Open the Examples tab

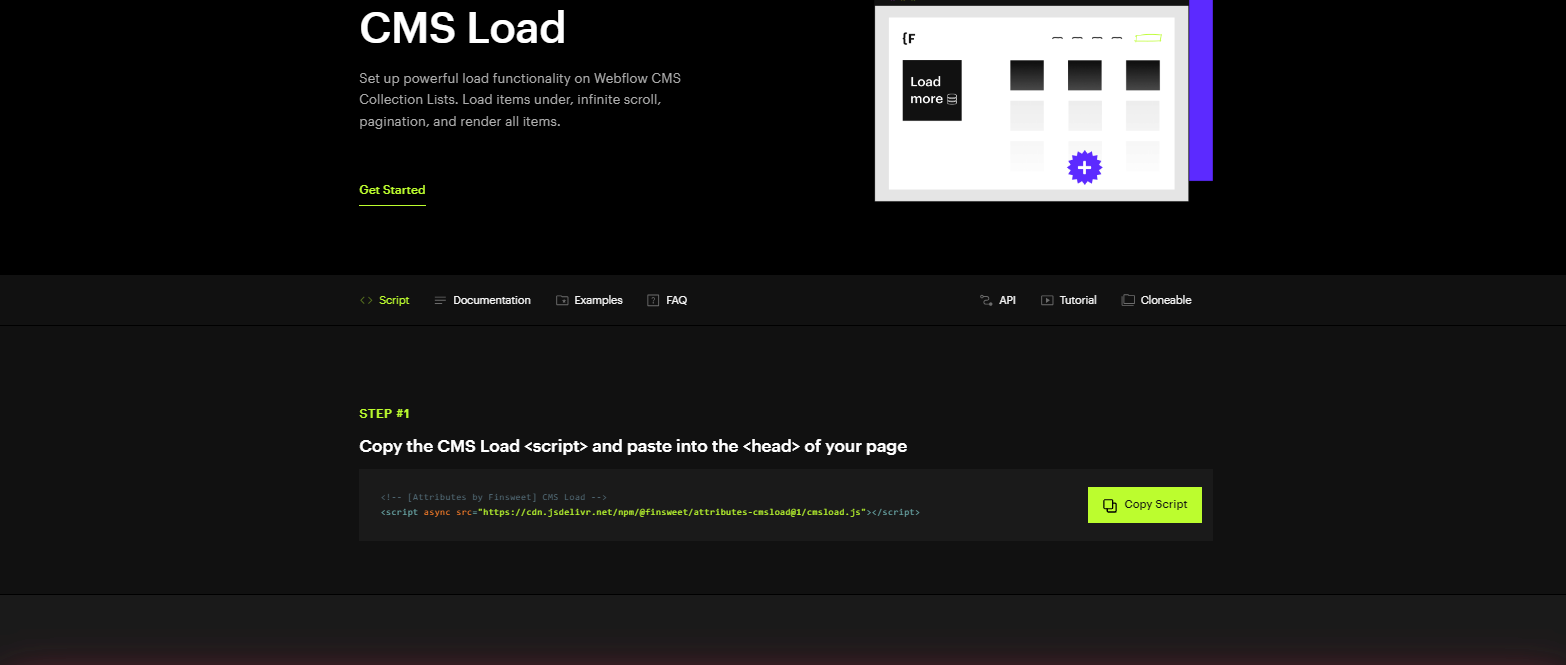pos(589,300)
